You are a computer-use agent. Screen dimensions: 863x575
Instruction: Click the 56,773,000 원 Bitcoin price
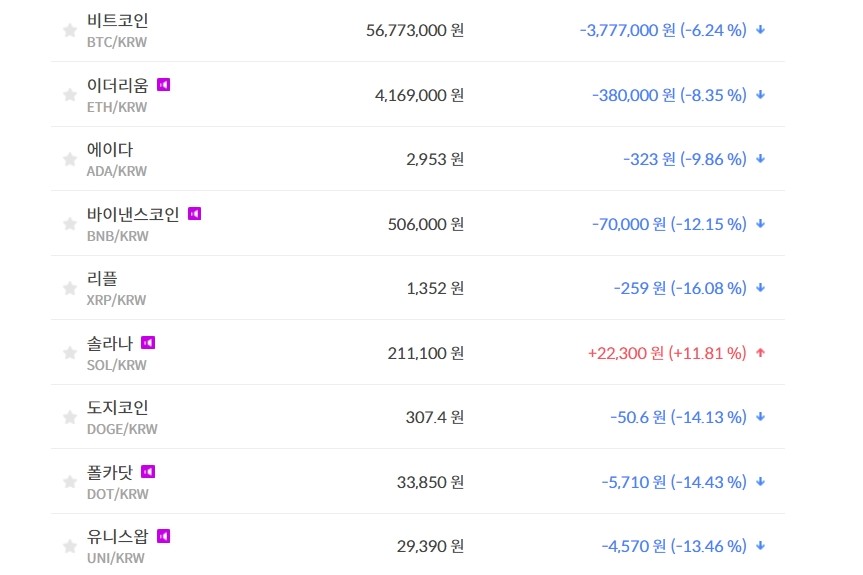[415, 30]
